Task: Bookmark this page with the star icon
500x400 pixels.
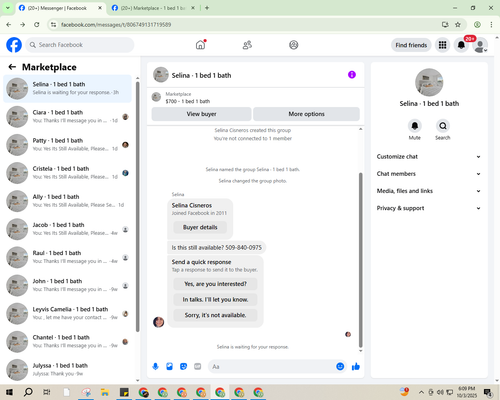Action: [x=458, y=25]
